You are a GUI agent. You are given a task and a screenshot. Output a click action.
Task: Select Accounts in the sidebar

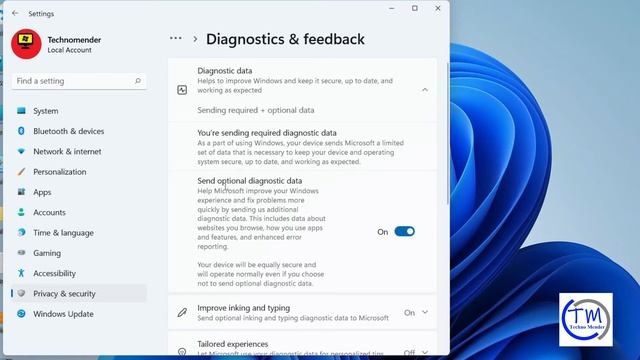(79, 212)
